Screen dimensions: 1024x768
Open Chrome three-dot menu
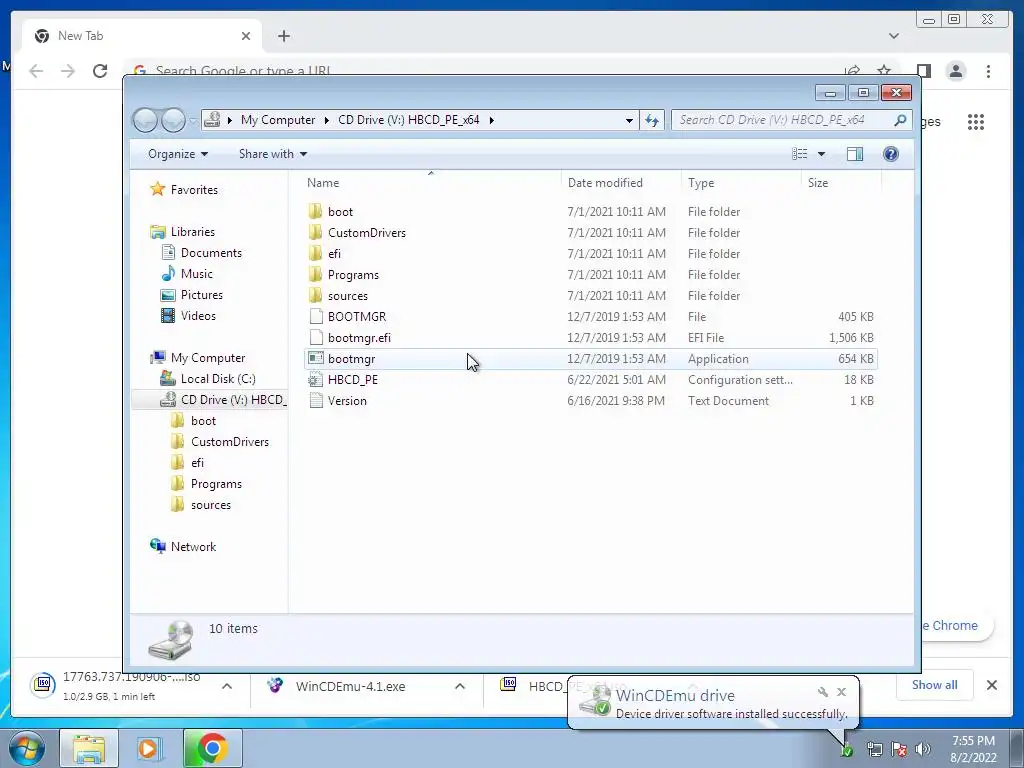click(988, 71)
